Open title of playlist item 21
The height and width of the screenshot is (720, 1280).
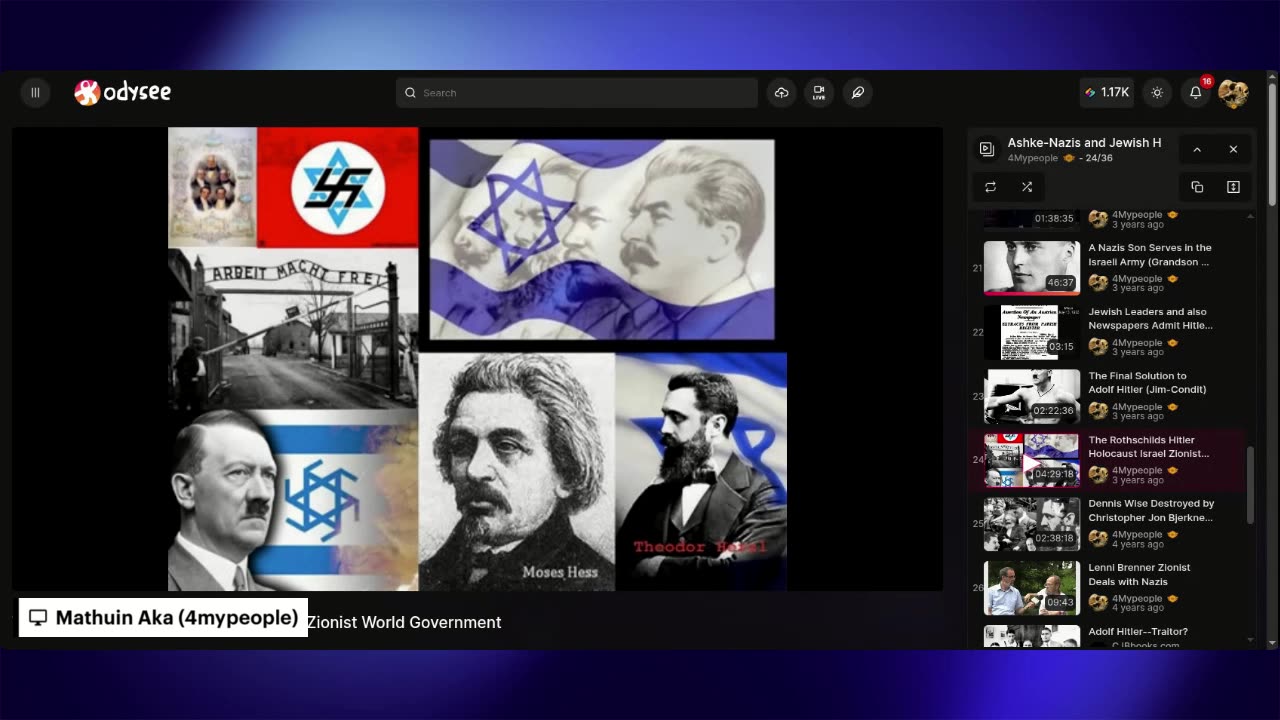click(x=1150, y=255)
